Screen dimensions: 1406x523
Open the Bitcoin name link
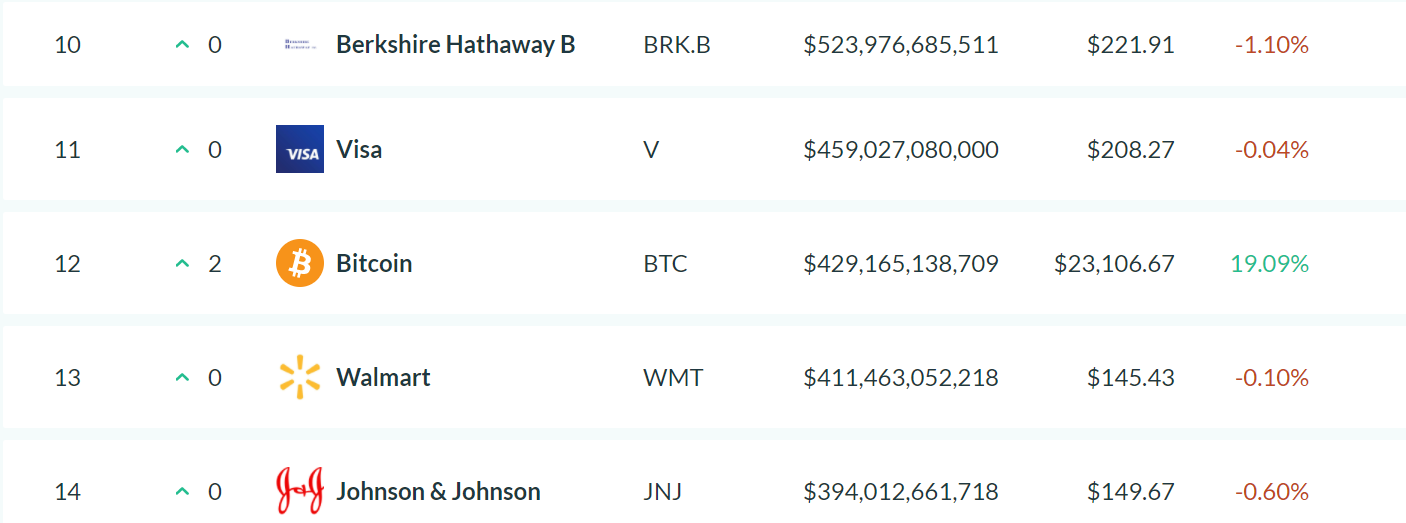(374, 264)
